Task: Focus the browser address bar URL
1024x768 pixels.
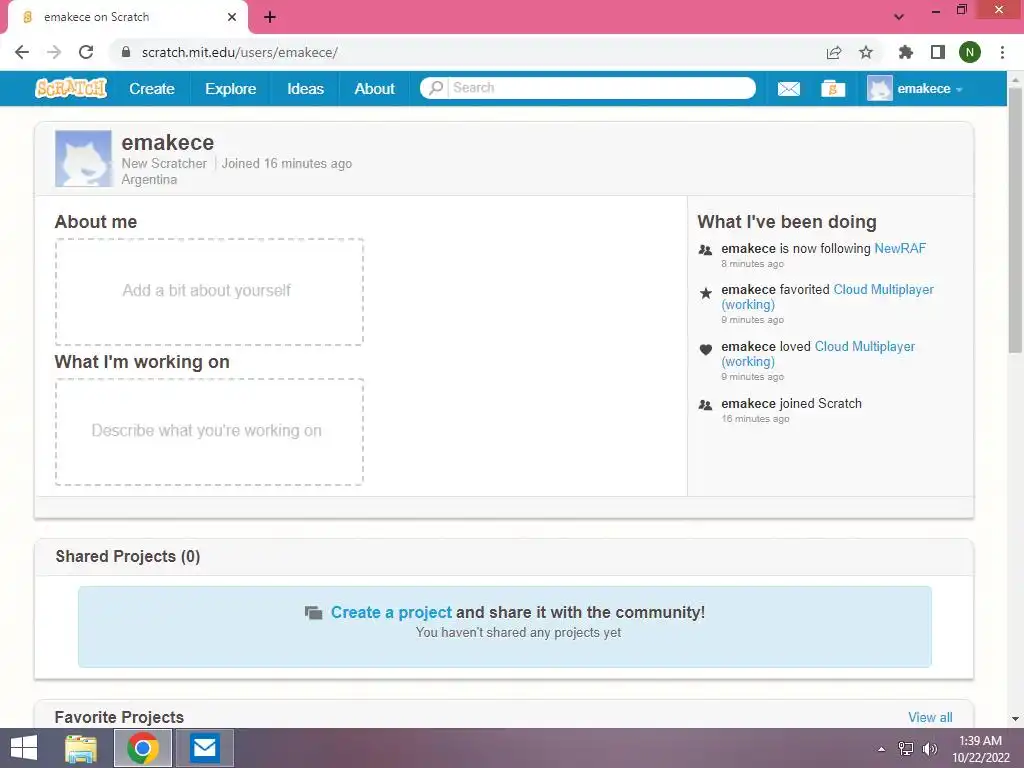Action: pyautogui.click(x=240, y=52)
